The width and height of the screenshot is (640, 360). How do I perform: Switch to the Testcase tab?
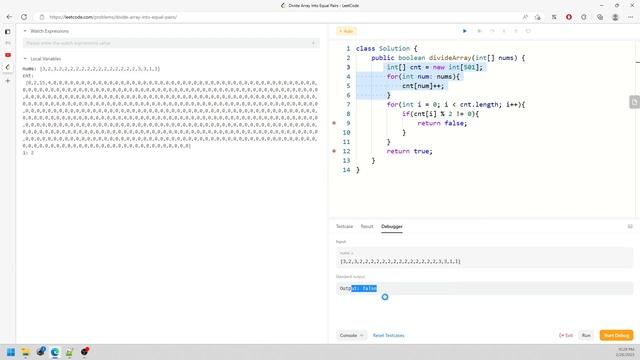344,227
